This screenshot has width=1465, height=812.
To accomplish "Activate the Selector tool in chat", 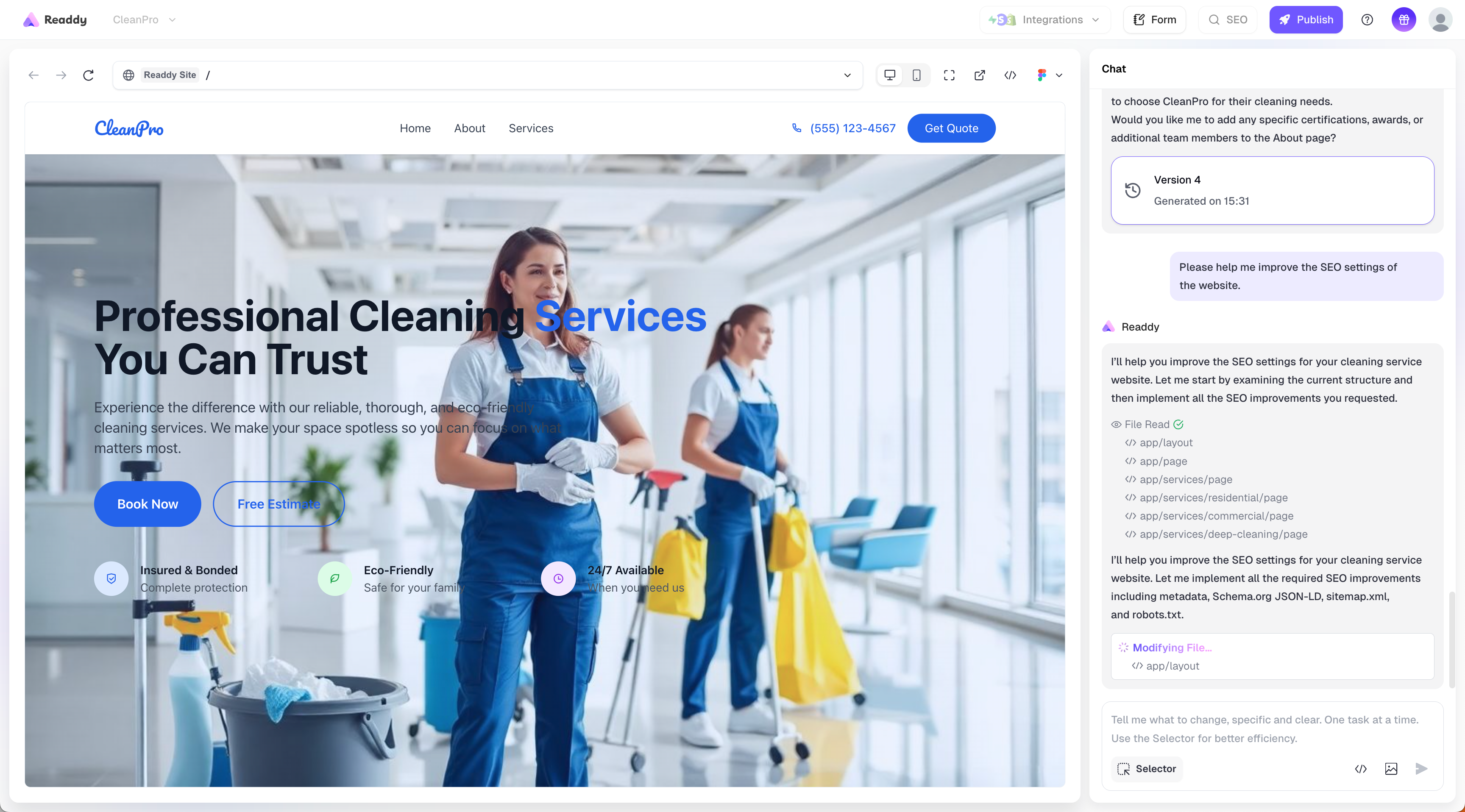I will (x=1147, y=769).
